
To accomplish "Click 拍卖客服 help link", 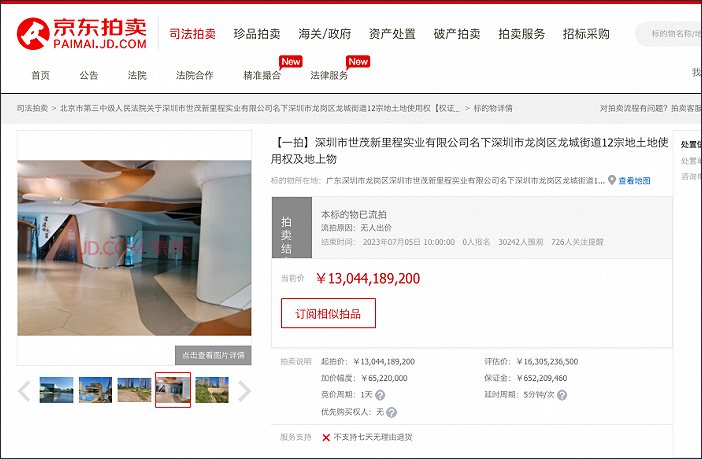I will [x=686, y=108].
